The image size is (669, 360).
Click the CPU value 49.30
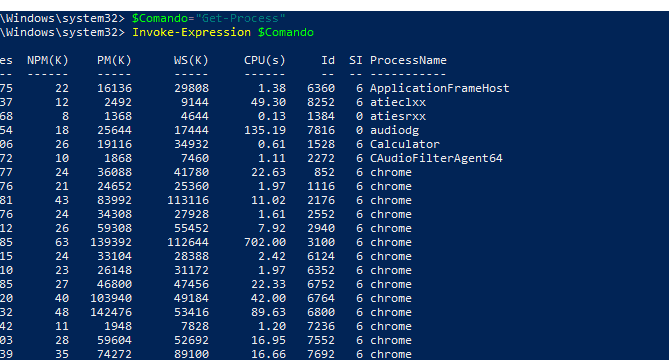(268, 102)
